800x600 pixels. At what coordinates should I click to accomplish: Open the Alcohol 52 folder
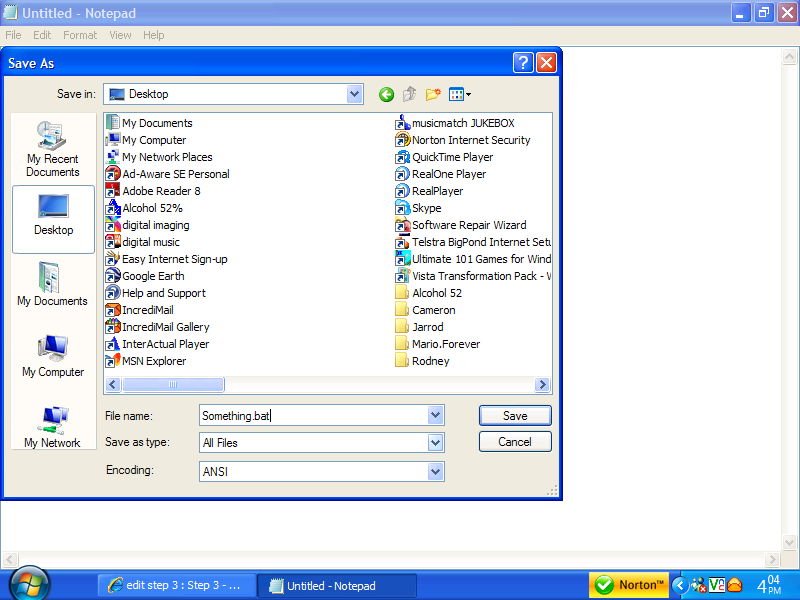pyautogui.click(x=429, y=293)
